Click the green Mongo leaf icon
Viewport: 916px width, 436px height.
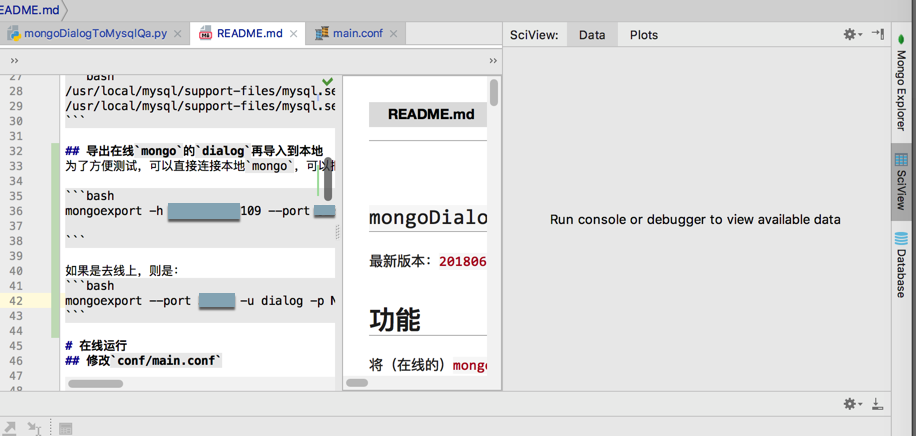click(901, 39)
